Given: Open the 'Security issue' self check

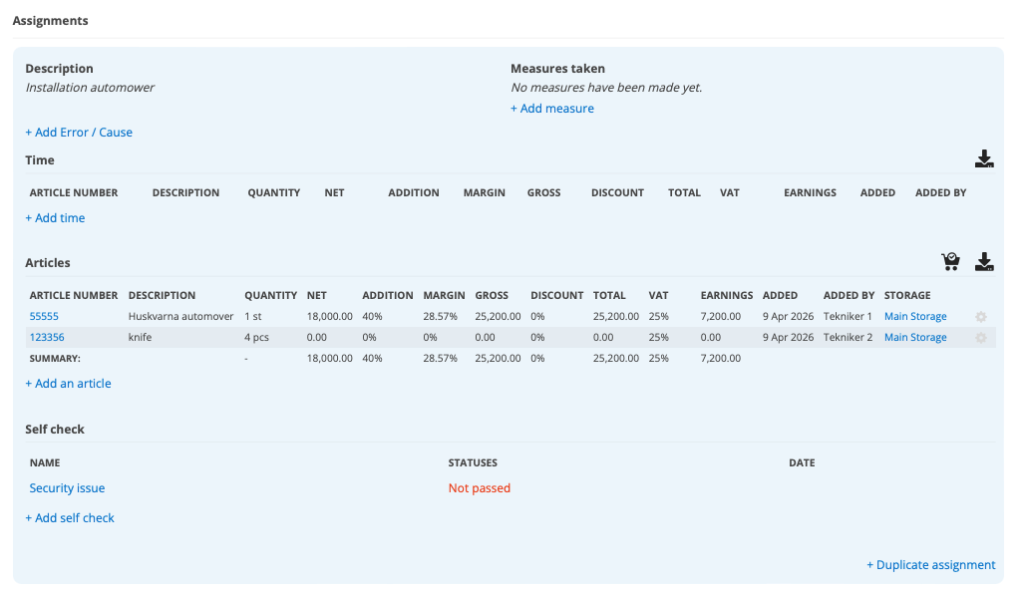Looking at the screenshot, I should 67,488.
